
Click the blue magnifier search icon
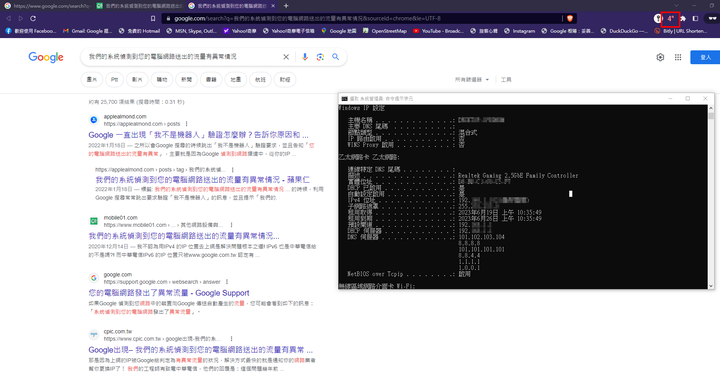click(x=336, y=57)
